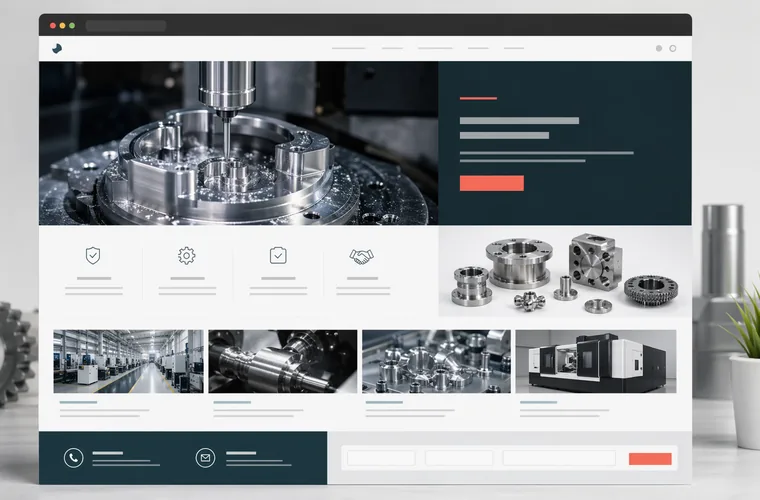This screenshot has width=760, height=500.
Task: Open the first navigation menu item
Action: click(x=348, y=48)
